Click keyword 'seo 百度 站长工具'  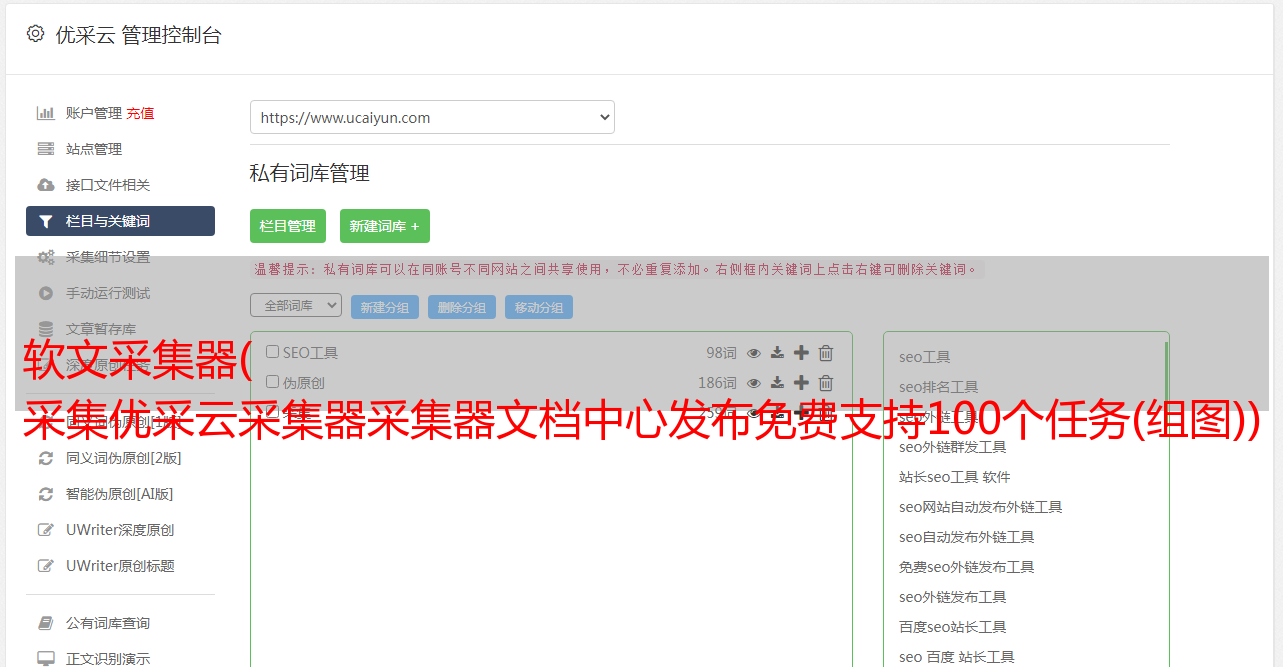coord(957,657)
